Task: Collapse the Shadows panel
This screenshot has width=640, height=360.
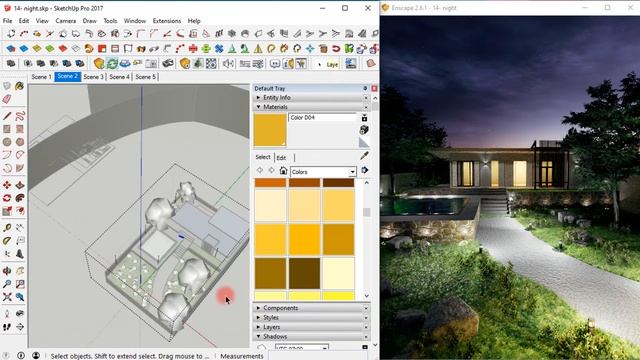Action: tap(311, 336)
